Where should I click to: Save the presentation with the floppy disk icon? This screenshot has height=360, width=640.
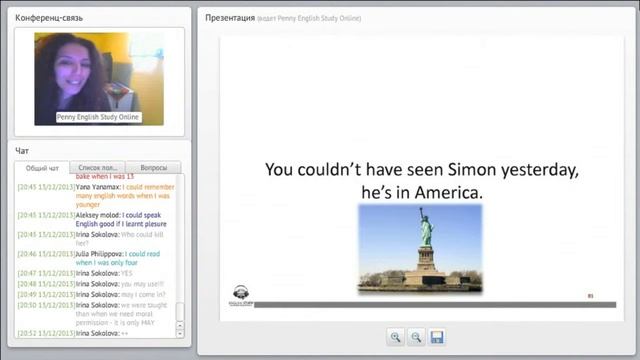pos(437,337)
